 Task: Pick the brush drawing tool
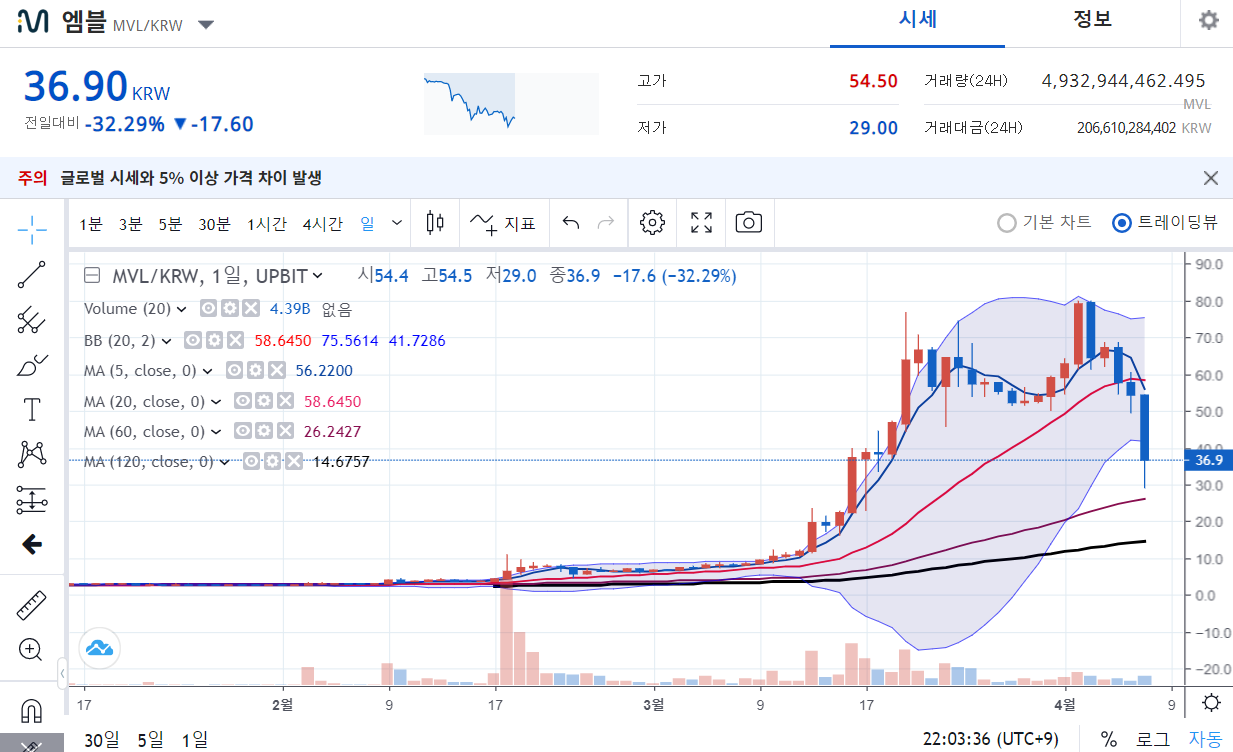click(x=32, y=365)
